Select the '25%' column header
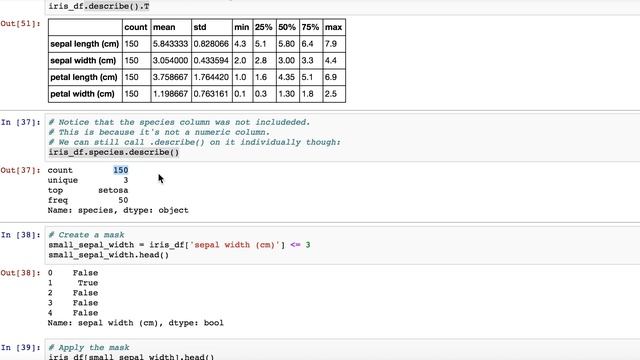This screenshot has width=640, height=360. 264,27
